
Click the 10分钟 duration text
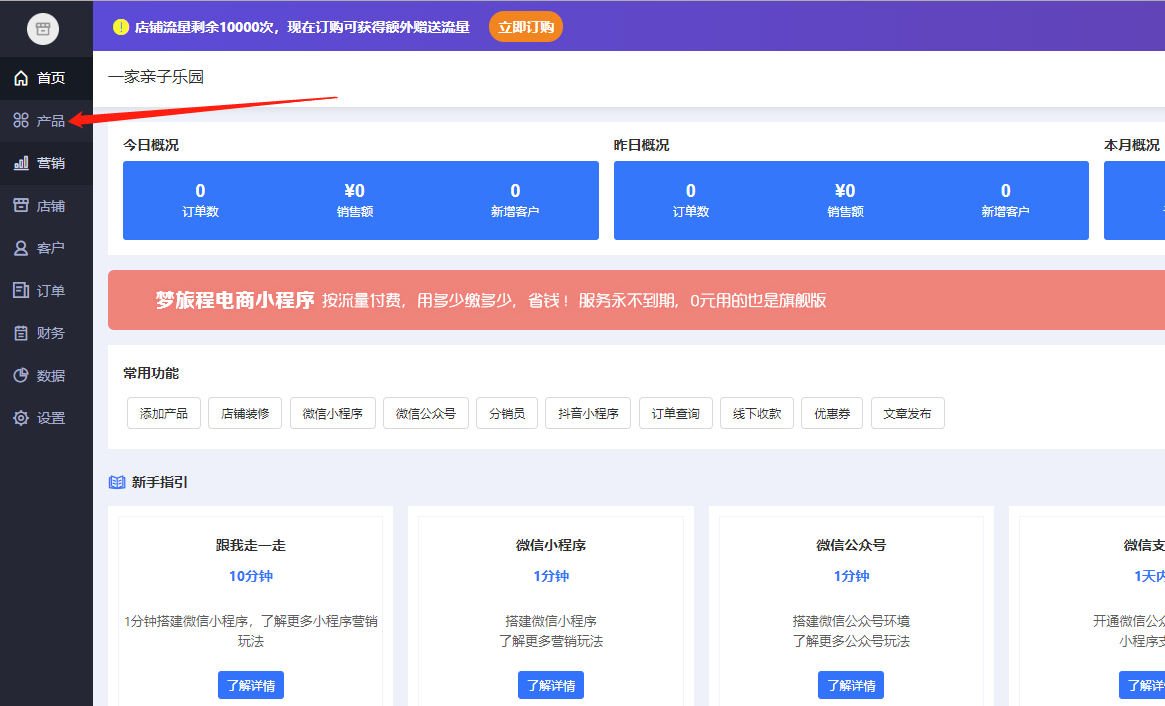tap(251, 576)
